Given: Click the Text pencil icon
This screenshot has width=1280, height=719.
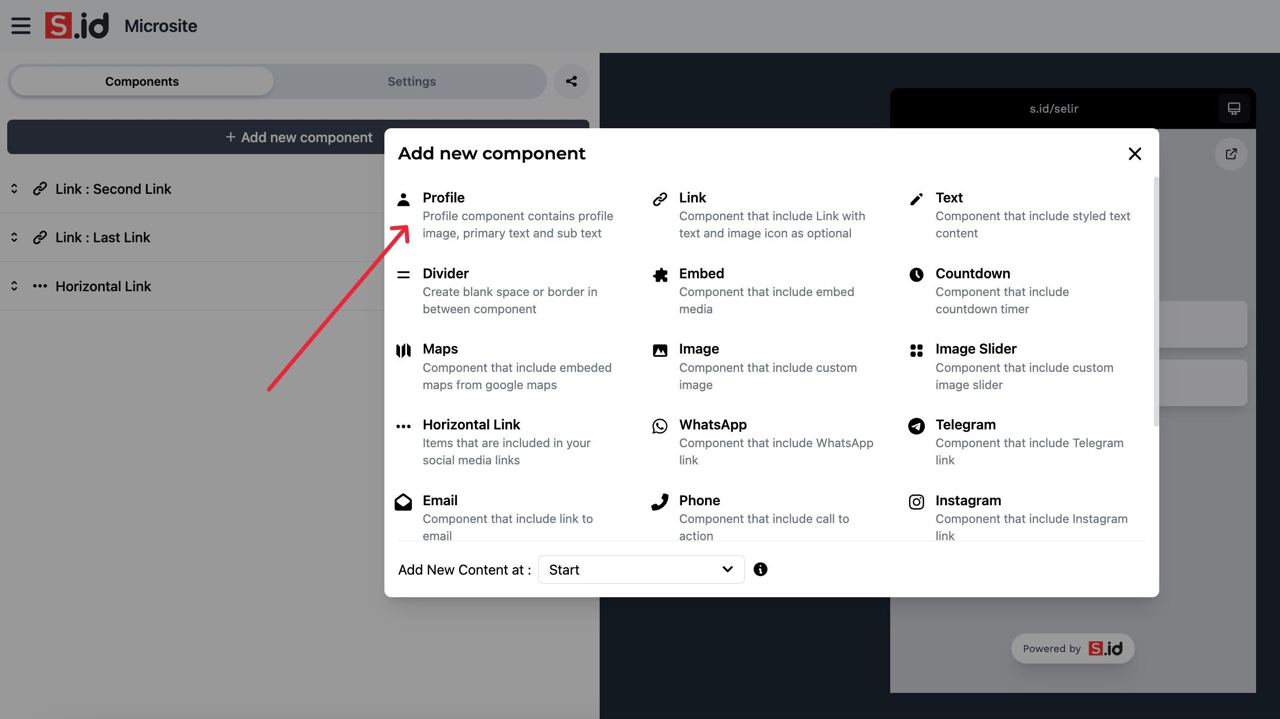Looking at the screenshot, I should point(916,199).
